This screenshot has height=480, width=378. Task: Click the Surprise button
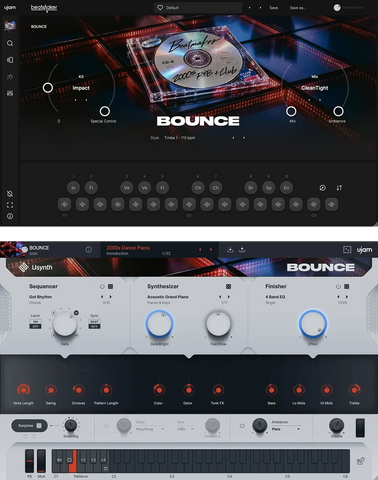(30, 426)
